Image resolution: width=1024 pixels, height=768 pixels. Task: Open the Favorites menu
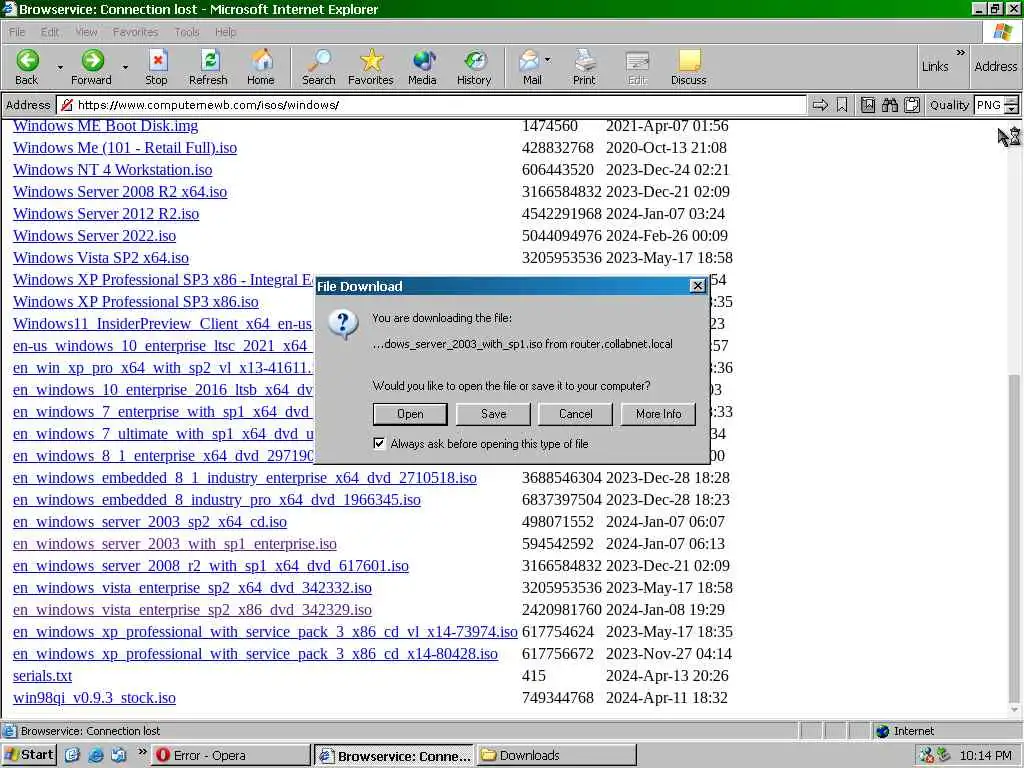[135, 32]
